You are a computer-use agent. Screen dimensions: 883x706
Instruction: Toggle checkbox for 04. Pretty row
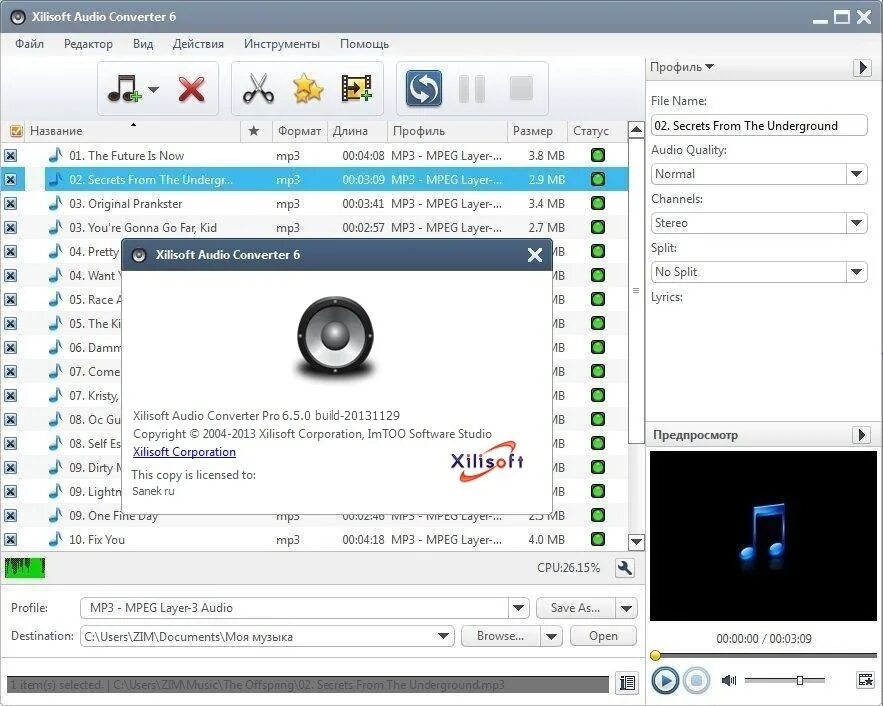[x=11, y=252]
